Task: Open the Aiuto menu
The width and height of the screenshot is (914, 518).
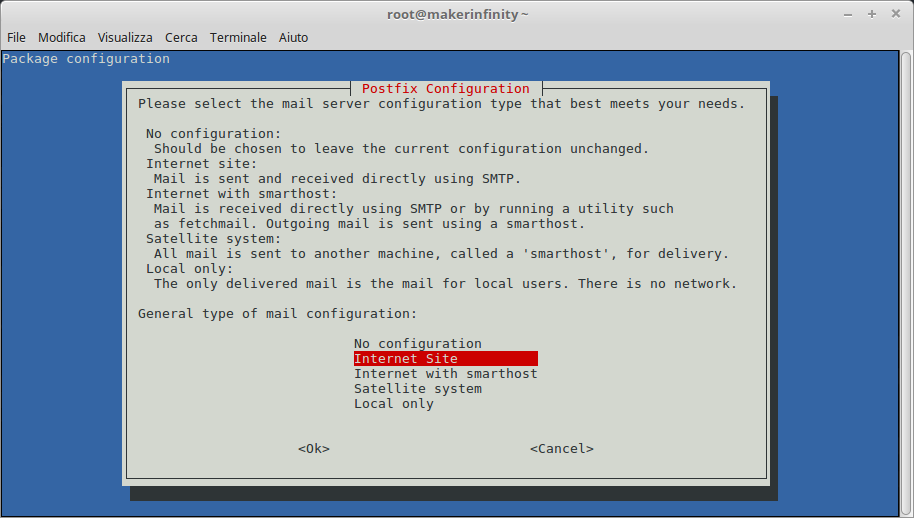Action: 293,37
